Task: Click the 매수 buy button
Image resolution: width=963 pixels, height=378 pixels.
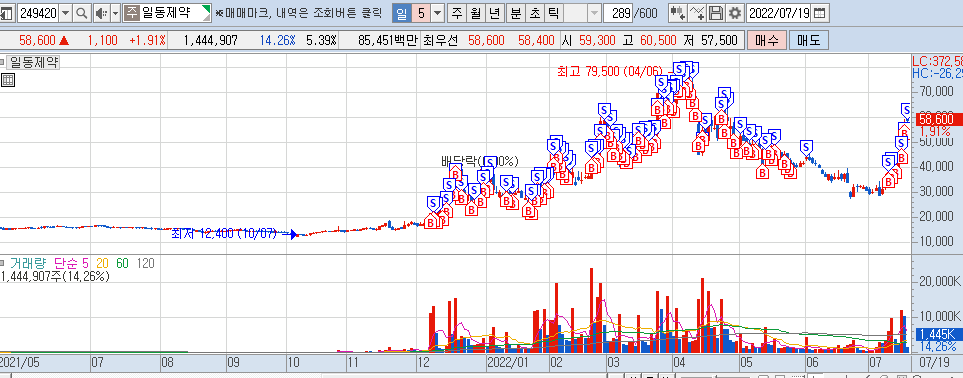Action: (x=768, y=41)
